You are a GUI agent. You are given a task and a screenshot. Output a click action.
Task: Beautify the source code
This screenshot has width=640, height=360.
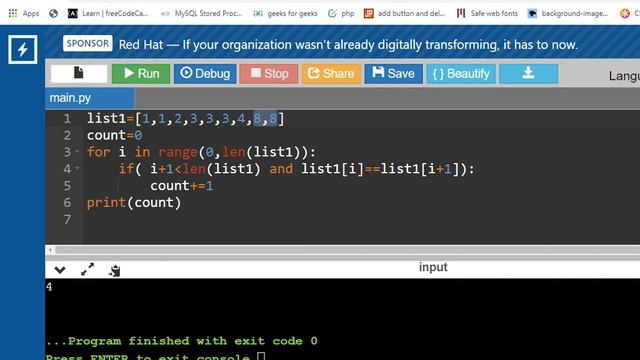click(x=461, y=73)
